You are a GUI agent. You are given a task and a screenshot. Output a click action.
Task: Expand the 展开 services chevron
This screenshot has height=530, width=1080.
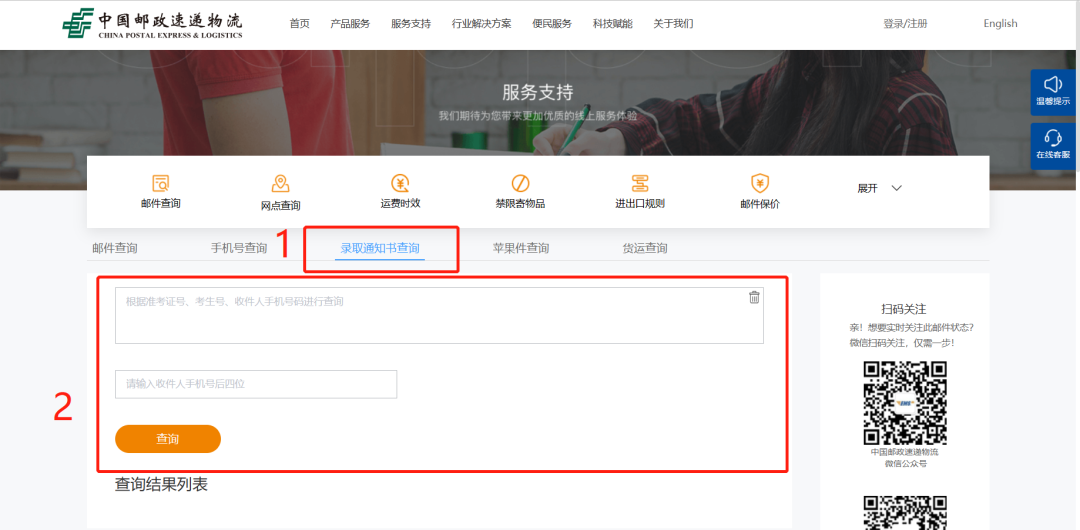tap(896, 188)
